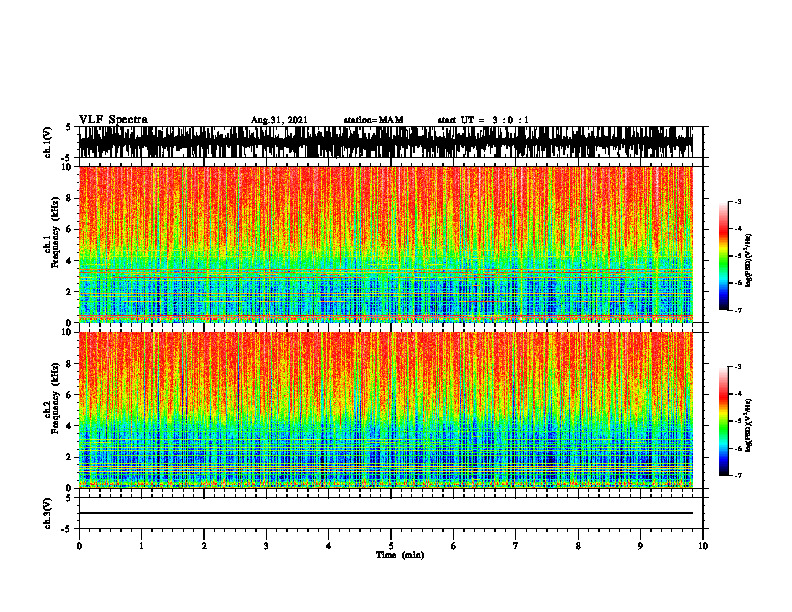
Task: Click time axis tick label "9"
Action: (640, 546)
